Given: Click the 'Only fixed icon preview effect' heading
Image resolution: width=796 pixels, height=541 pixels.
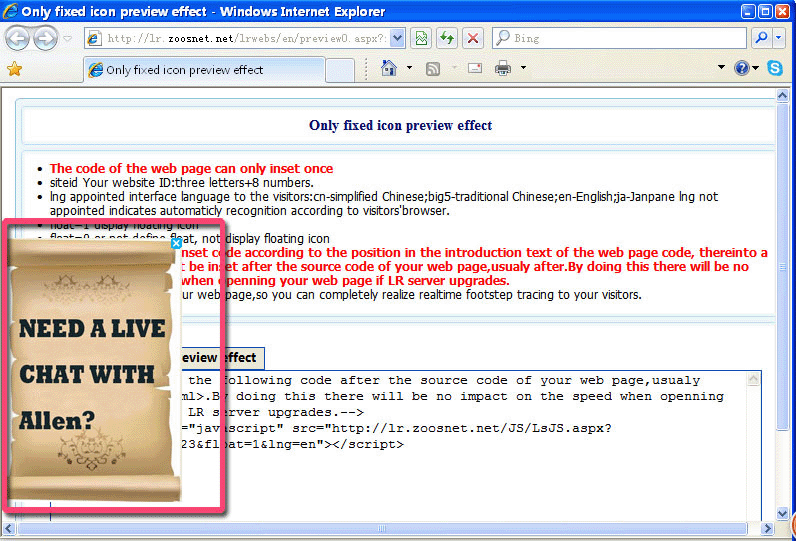Looking at the screenshot, I should click(401, 125).
